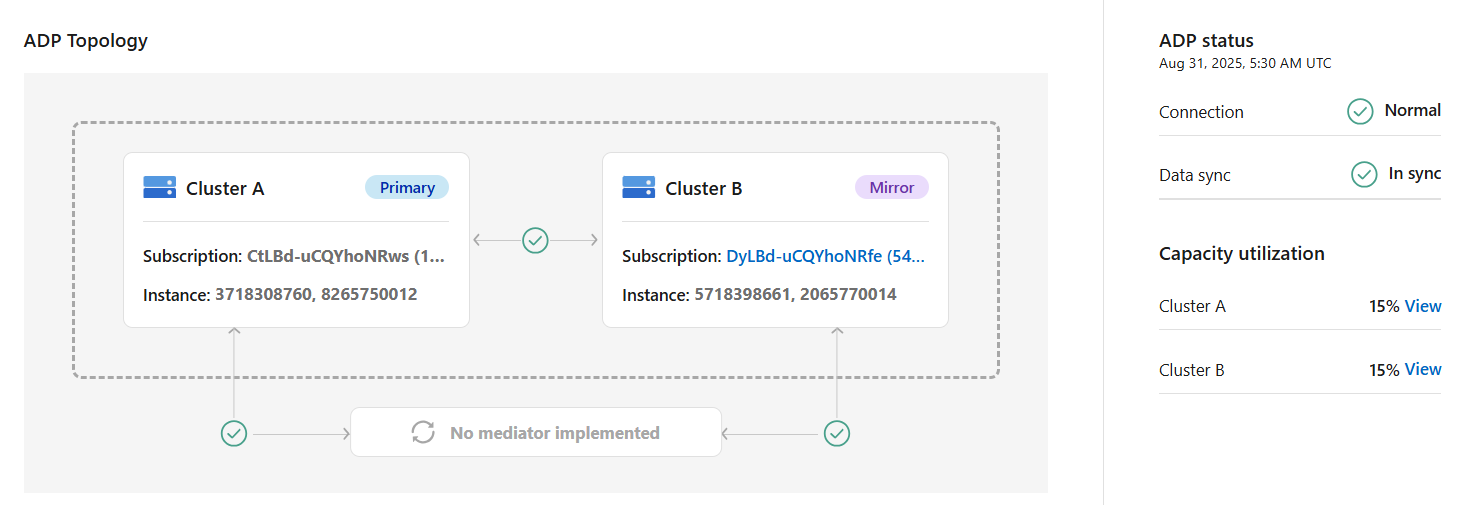
Task: Click the mediator check icon below Cluster A
Action: click(x=233, y=433)
